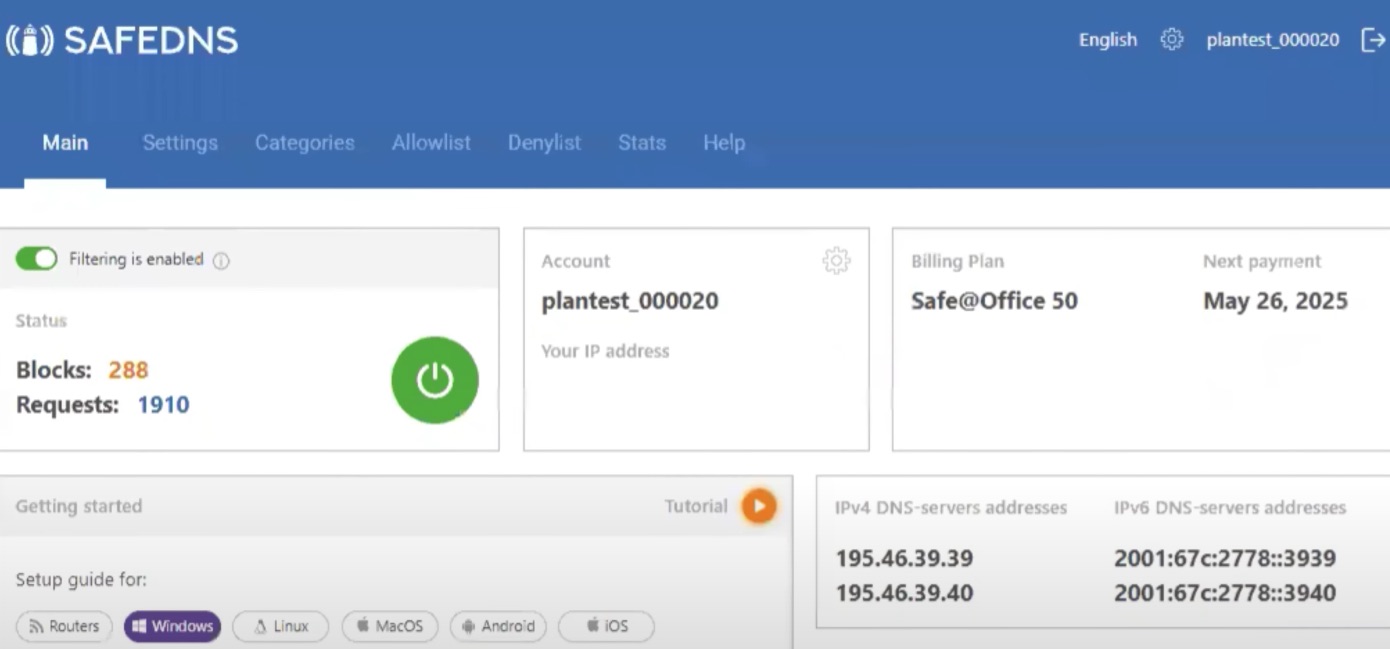Open settings via the gear icon
The image size is (1390, 649).
pyautogui.click(x=1170, y=39)
